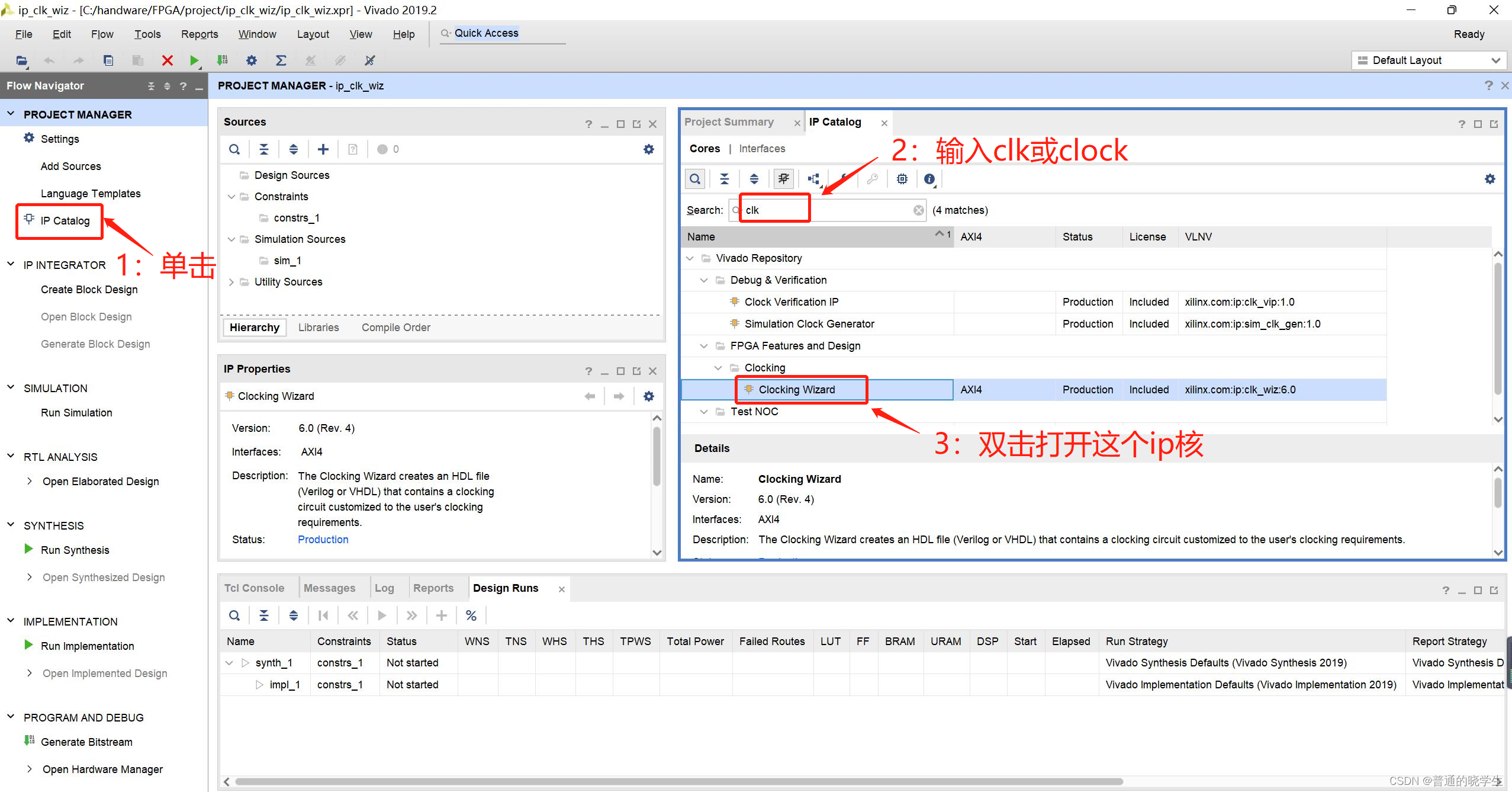
Task: Switch to the Tcl Console tab
Action: pyautogui.click(x=254, y=588)
